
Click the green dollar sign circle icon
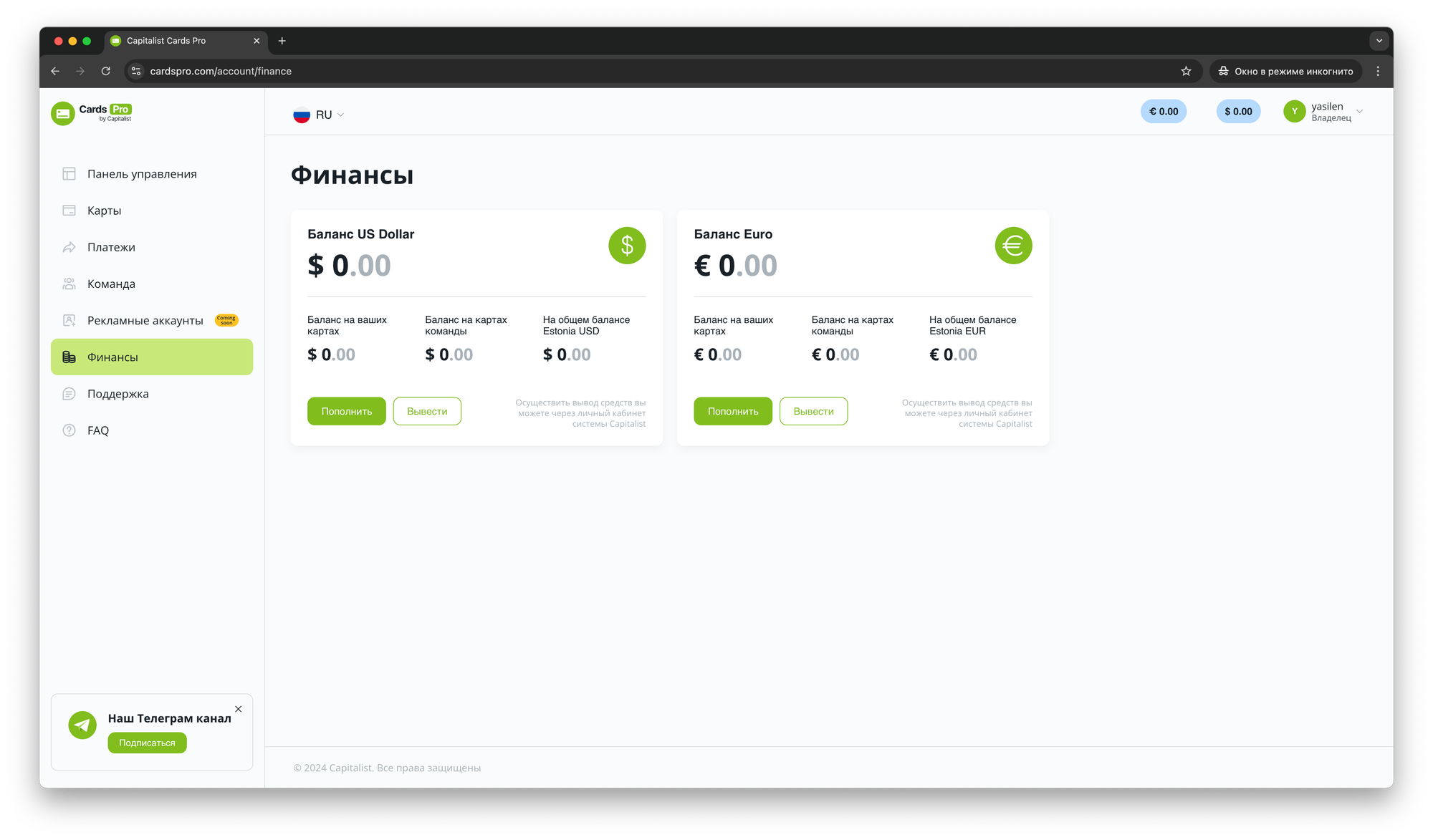click(x=627, y=246)
